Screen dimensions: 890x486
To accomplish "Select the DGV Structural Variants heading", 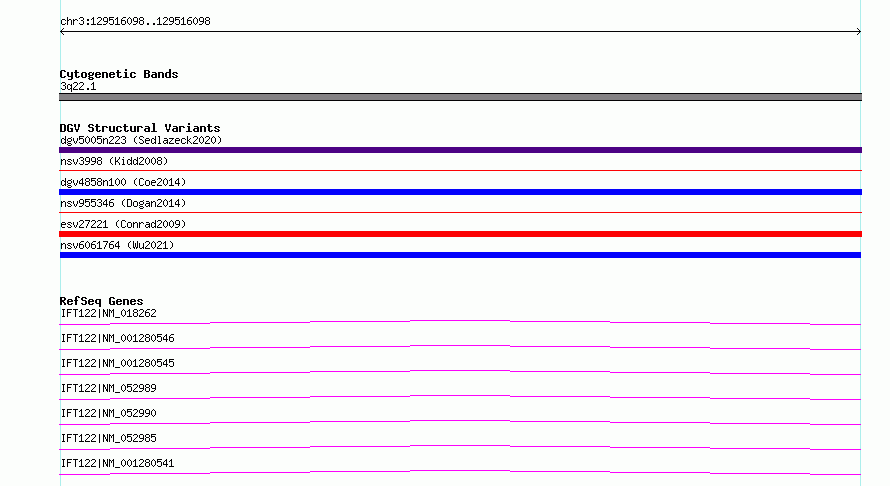I will (x=140, y=128).
